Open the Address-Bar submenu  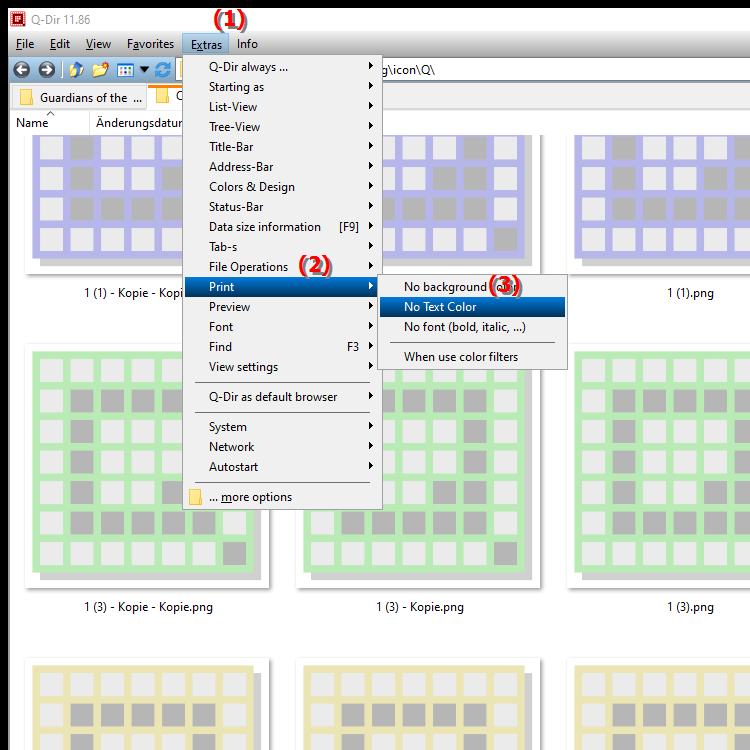[282, 167]
